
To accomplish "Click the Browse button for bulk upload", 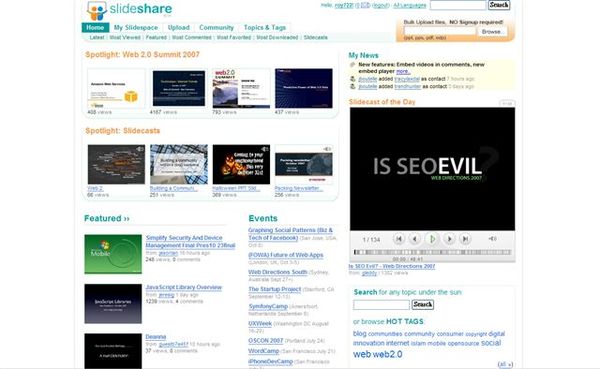I will click(492, 32).
